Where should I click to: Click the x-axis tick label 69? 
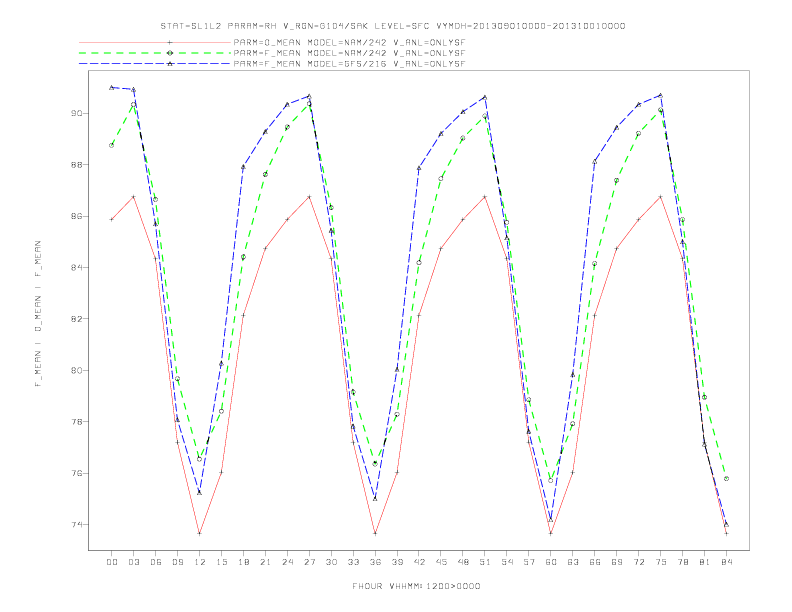point(617,562)
